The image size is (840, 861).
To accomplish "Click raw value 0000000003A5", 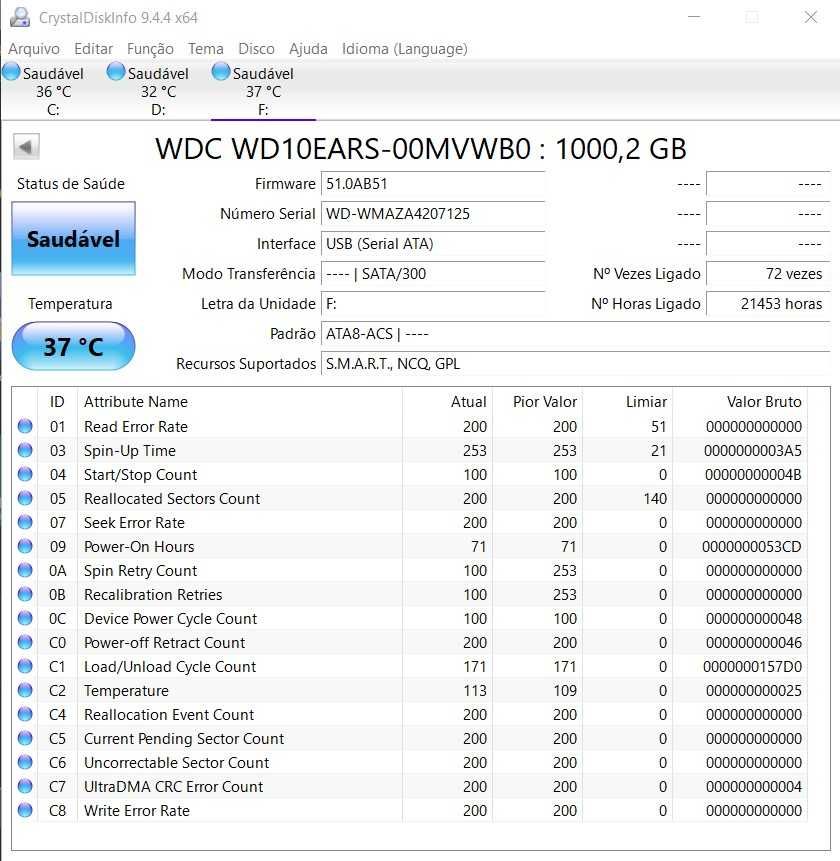I will tap(753, 451).
